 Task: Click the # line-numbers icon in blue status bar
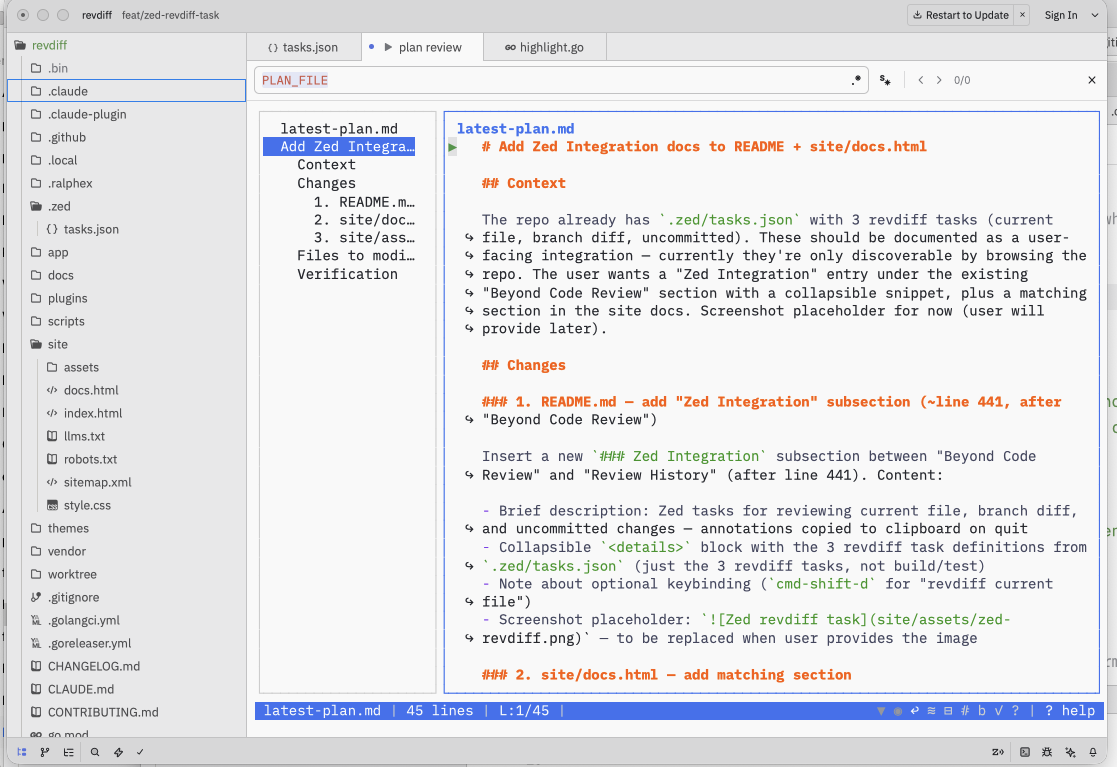coord(963,711)
